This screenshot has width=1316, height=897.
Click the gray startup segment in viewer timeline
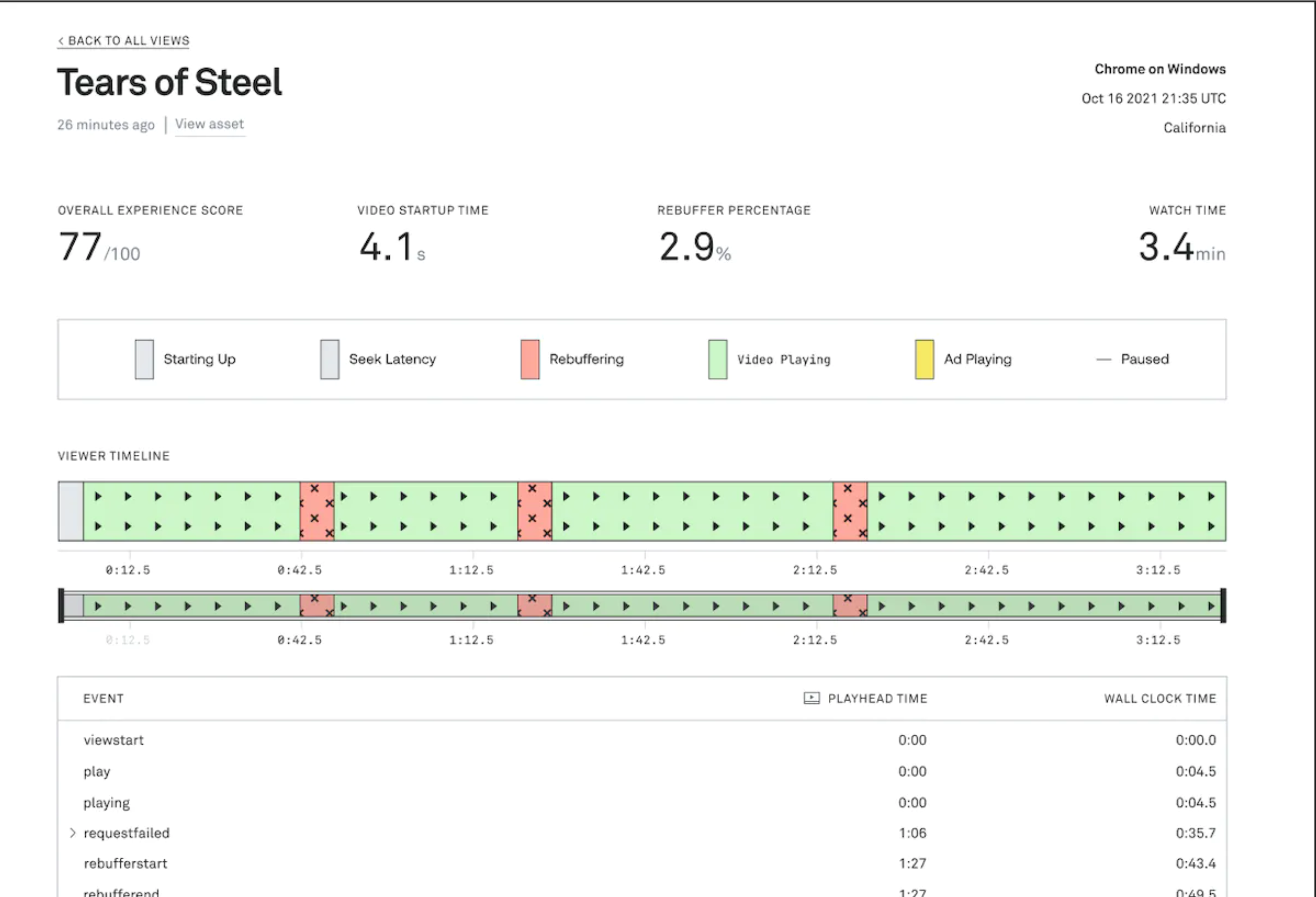(x=71, y=511)
